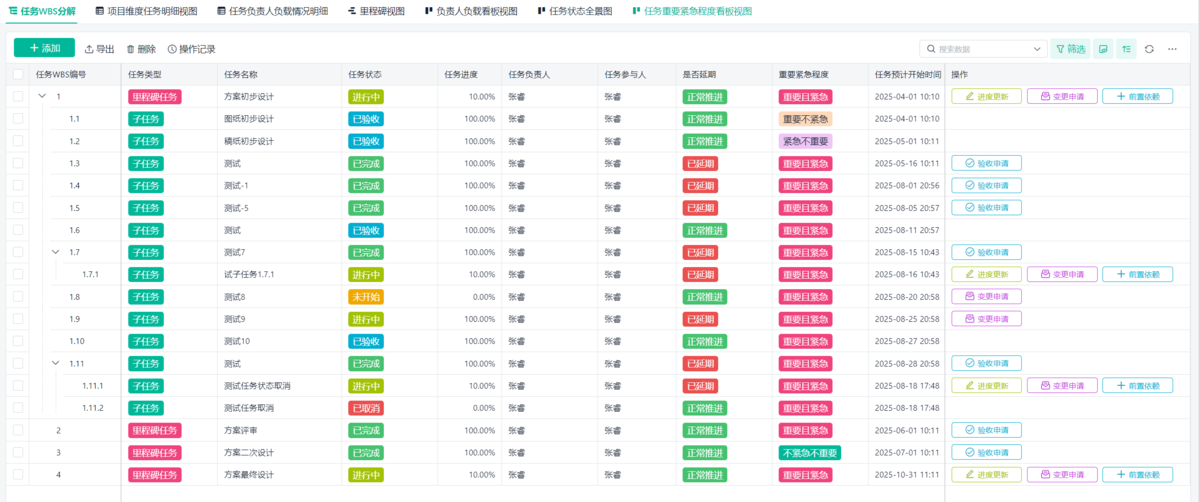Viewport: 1200px width, 502px height.
Task: Click the 紧急不重要 tag in row 1.2
Action: 805,141
